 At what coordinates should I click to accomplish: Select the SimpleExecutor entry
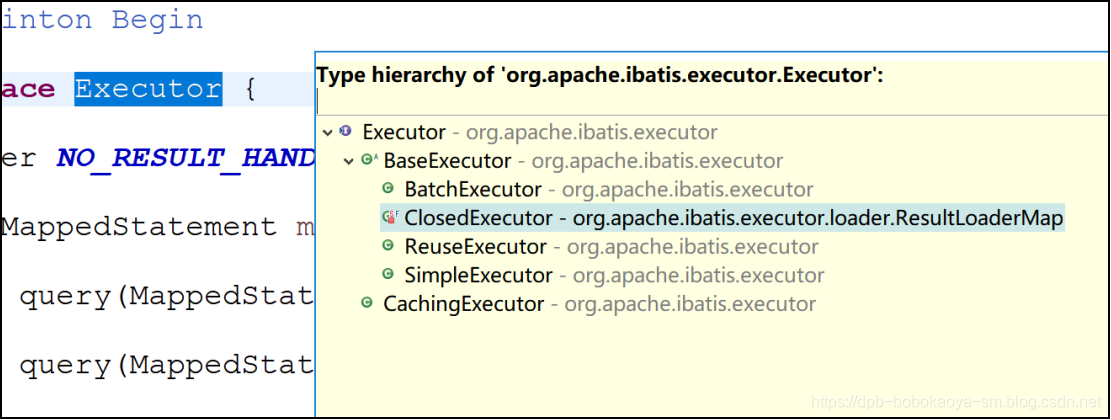tap(614, 276)
